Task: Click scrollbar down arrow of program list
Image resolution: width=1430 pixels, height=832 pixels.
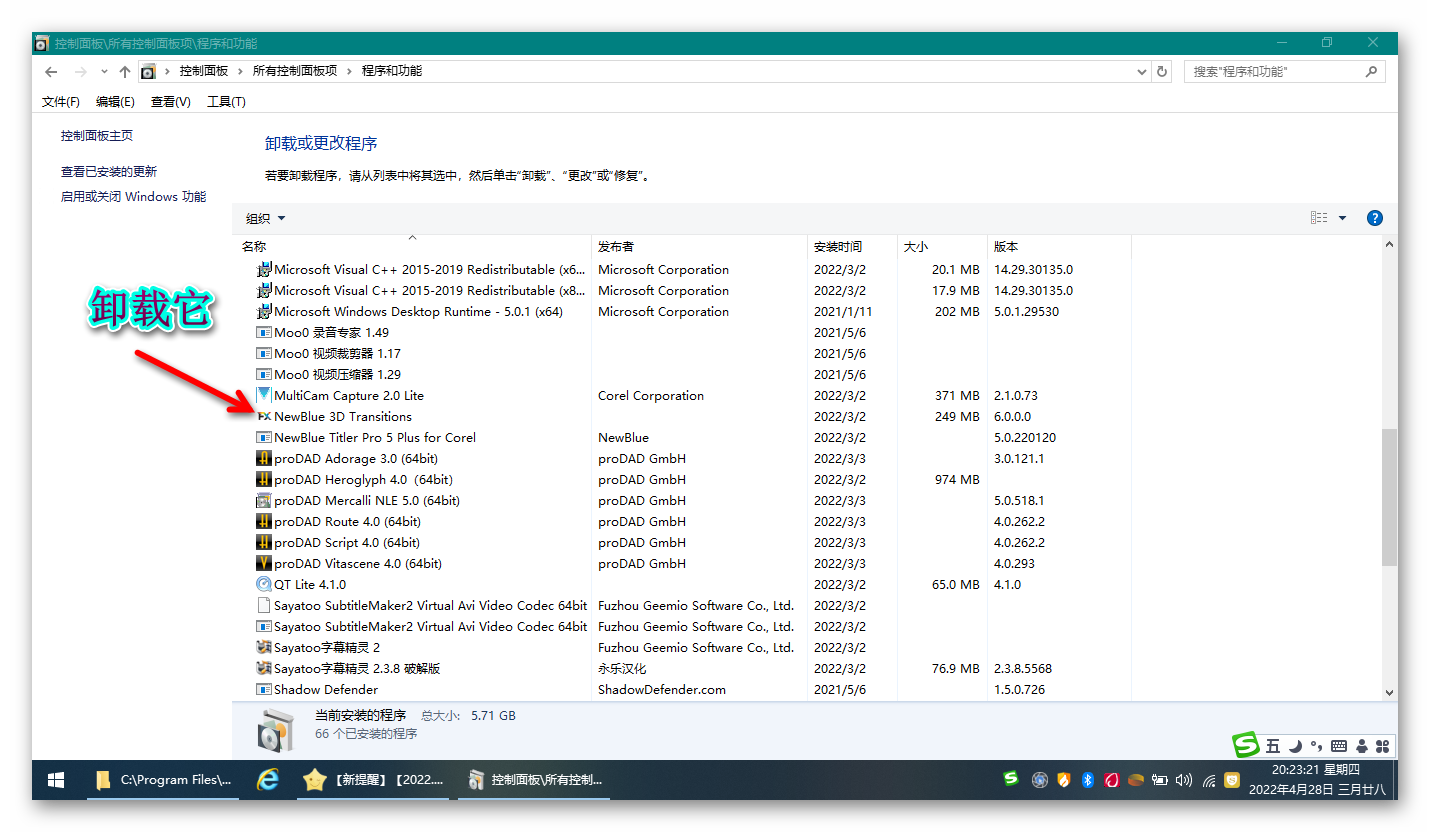Action: tap(1389, 692)
